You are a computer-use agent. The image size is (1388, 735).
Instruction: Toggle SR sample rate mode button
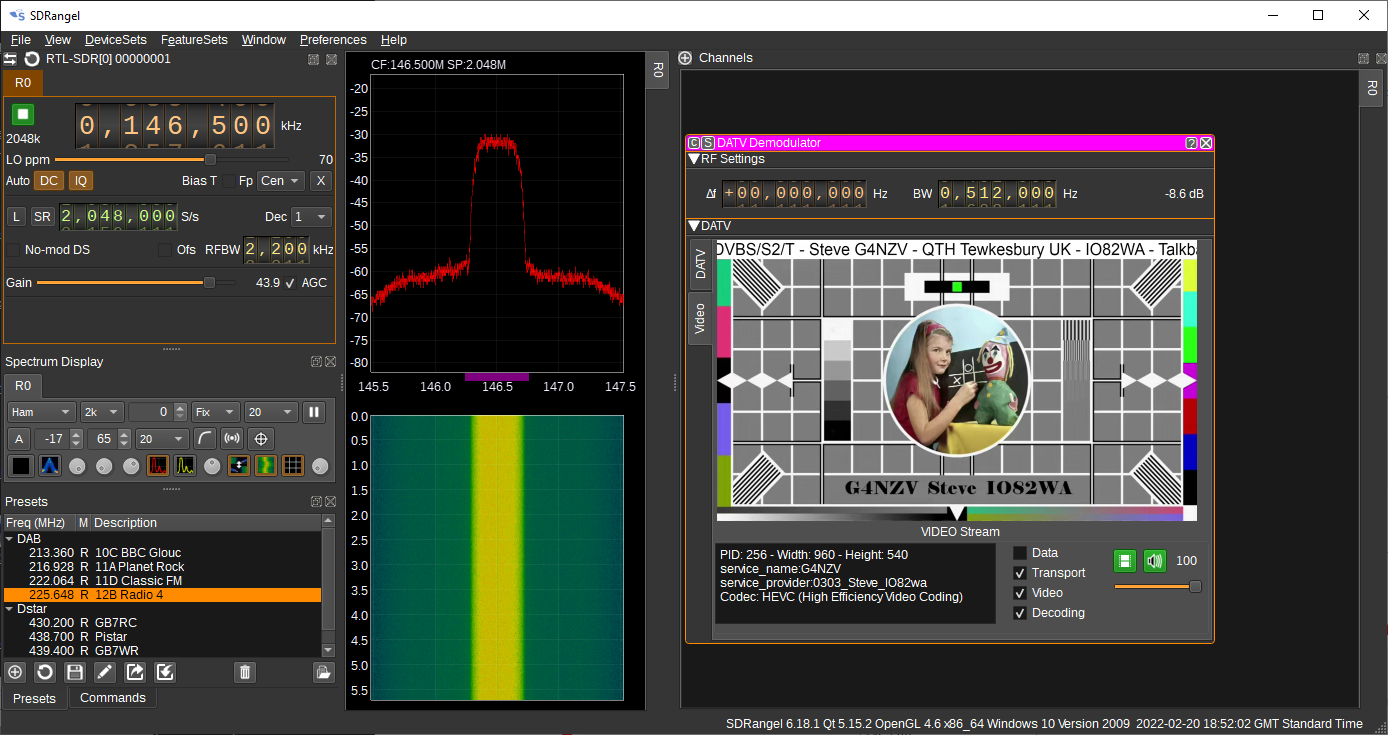[42, 217]
